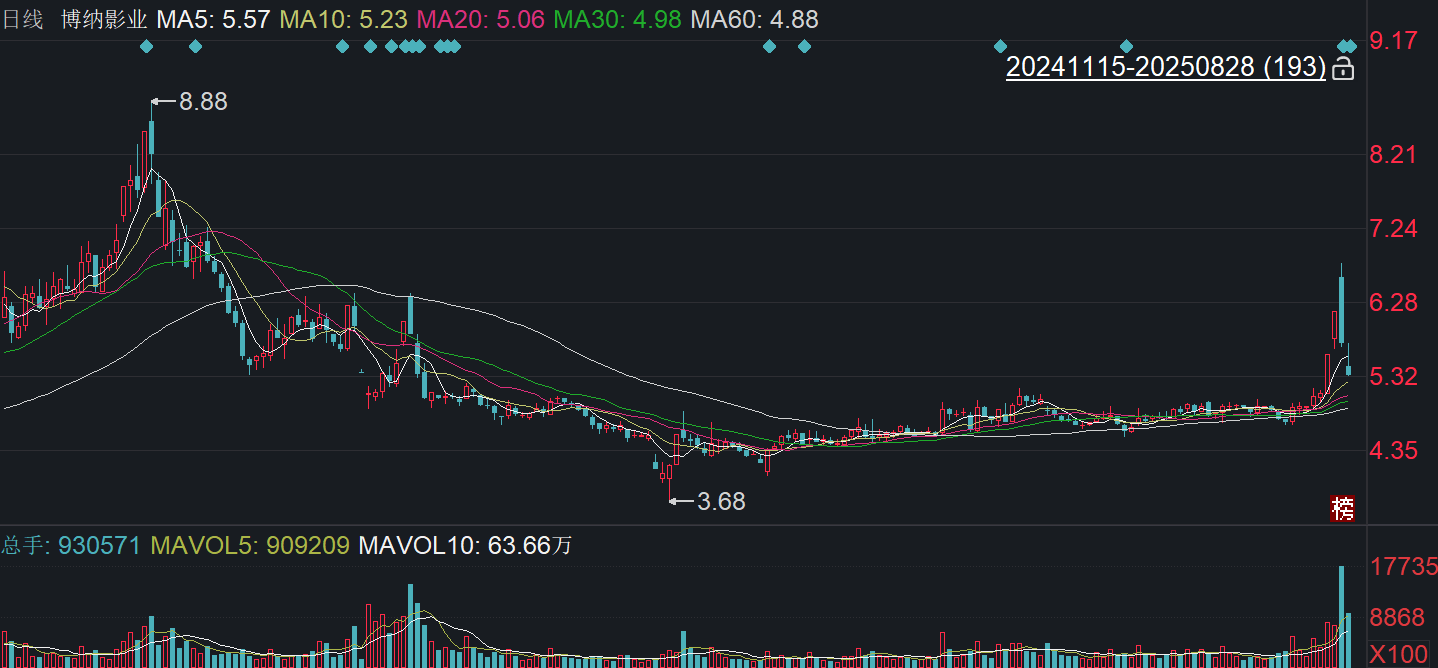This screenshot has height=668, width=1438.
Task: Open the date range 20241115-20250828 link
Action: point(1166,67)
